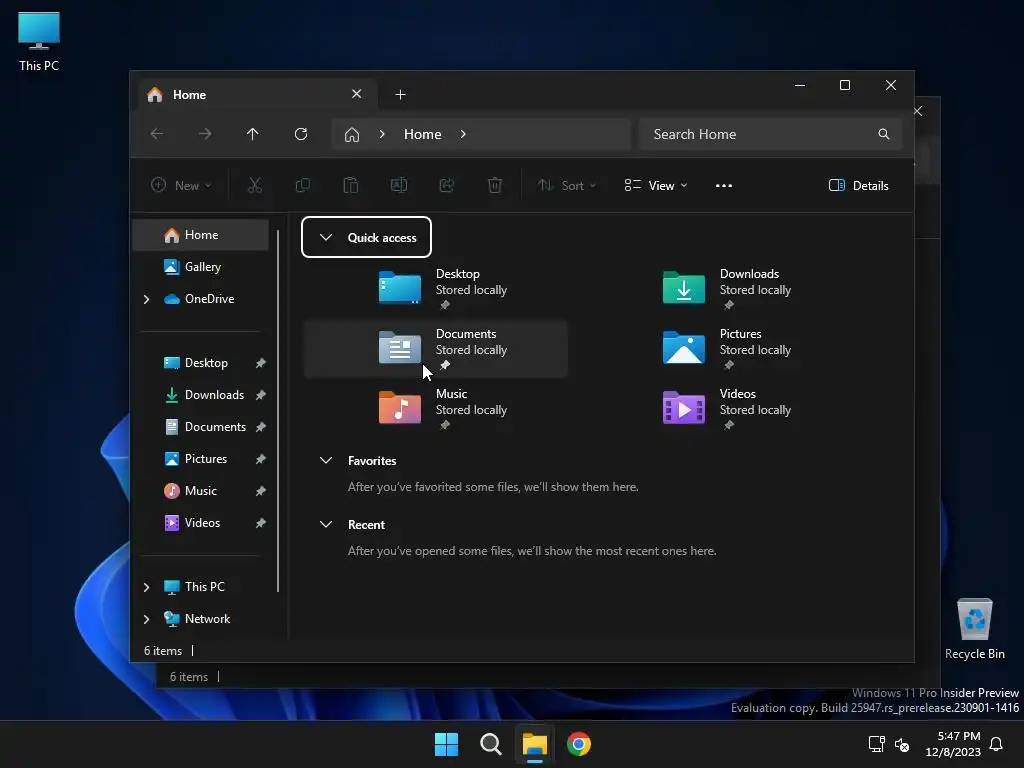This screenshot has height=768, width=1024.
Task: Click the Share icon in toolbar
Action: 447,185
